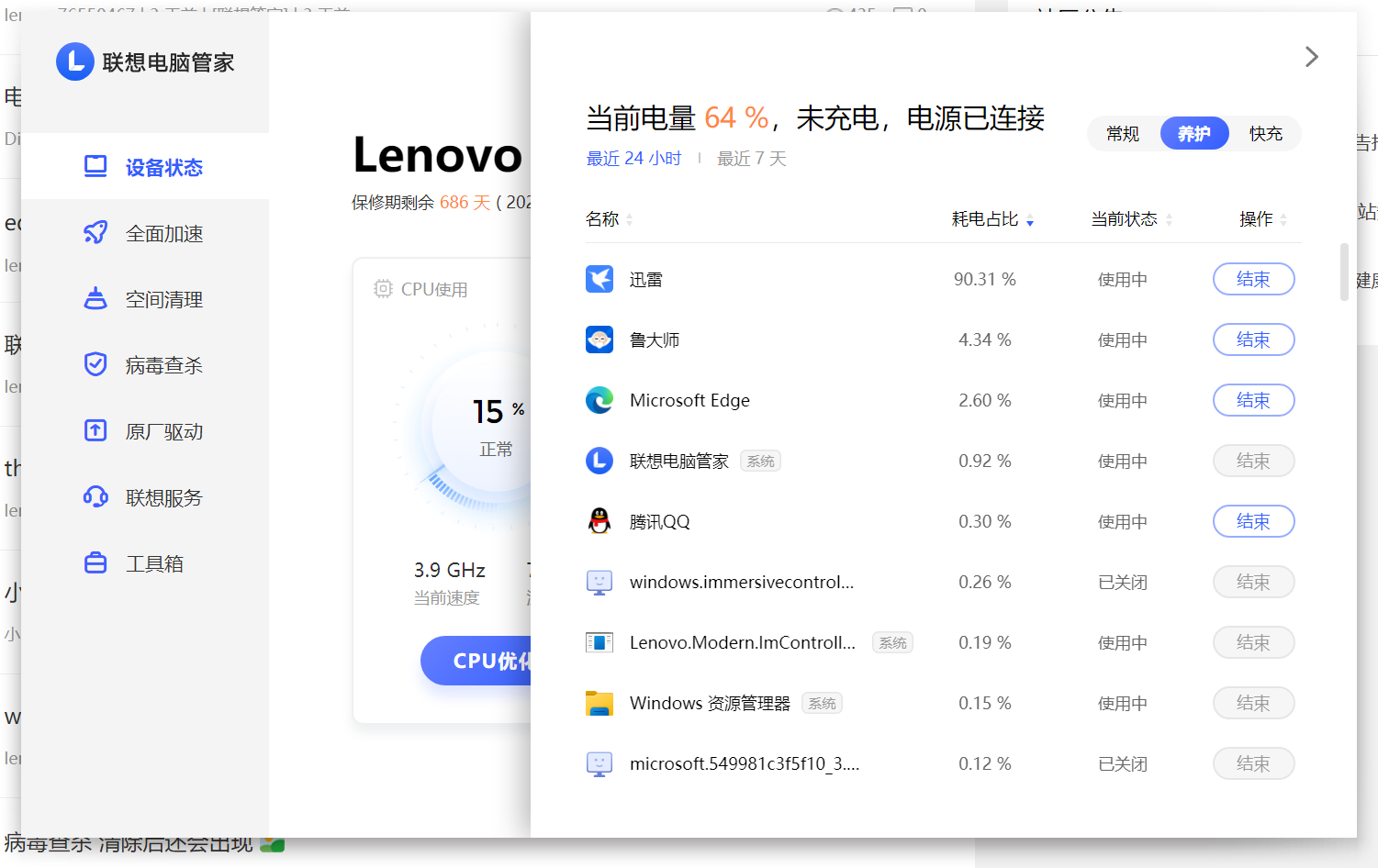Image resolution: width=1378 pixels, height=868 pixels.
Task: Open the 病毒查杀 menu item
Action: click(x=145, y=365)
